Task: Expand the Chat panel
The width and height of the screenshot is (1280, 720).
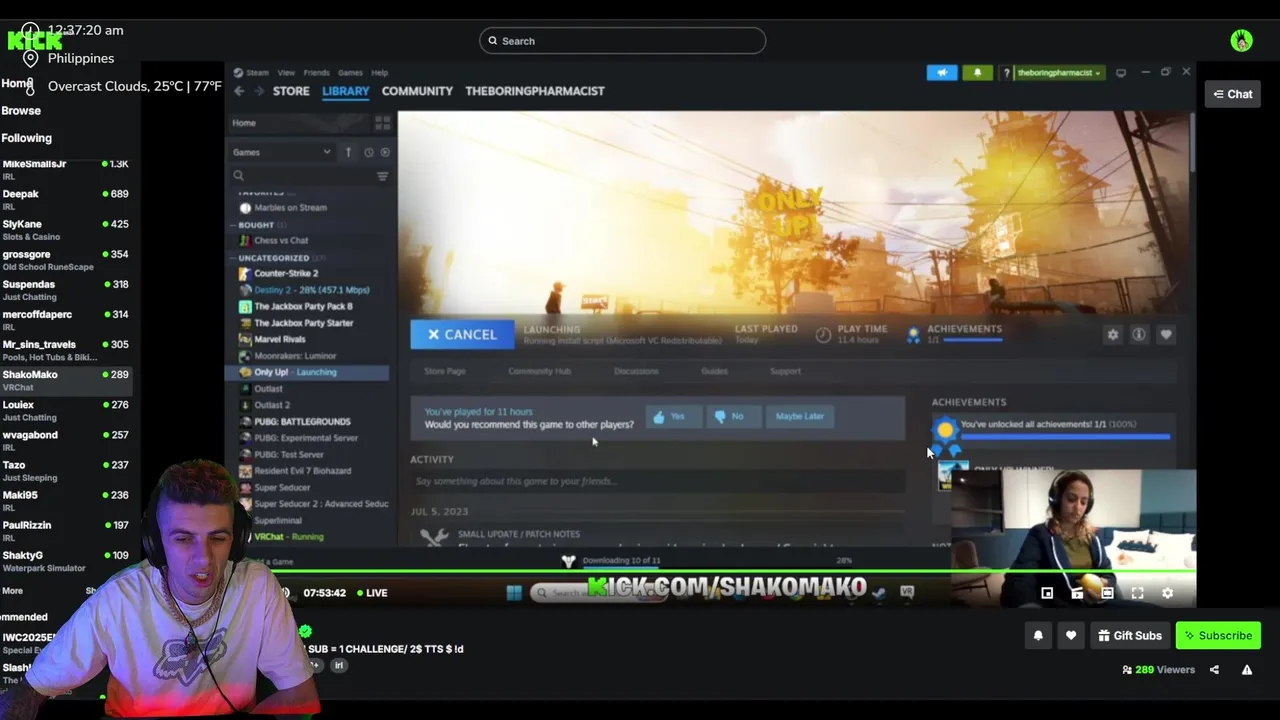Action: click(x=1232, y=94)
